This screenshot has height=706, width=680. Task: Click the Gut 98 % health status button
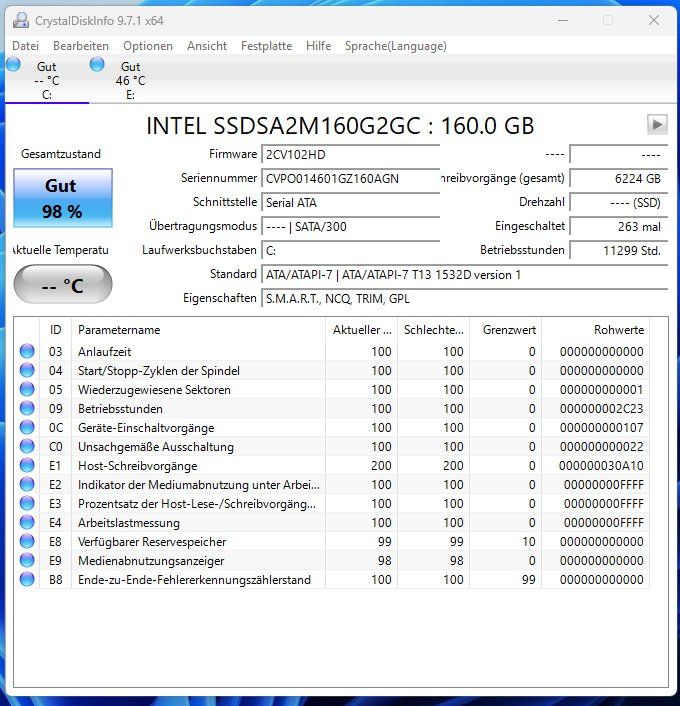(63, 198)
